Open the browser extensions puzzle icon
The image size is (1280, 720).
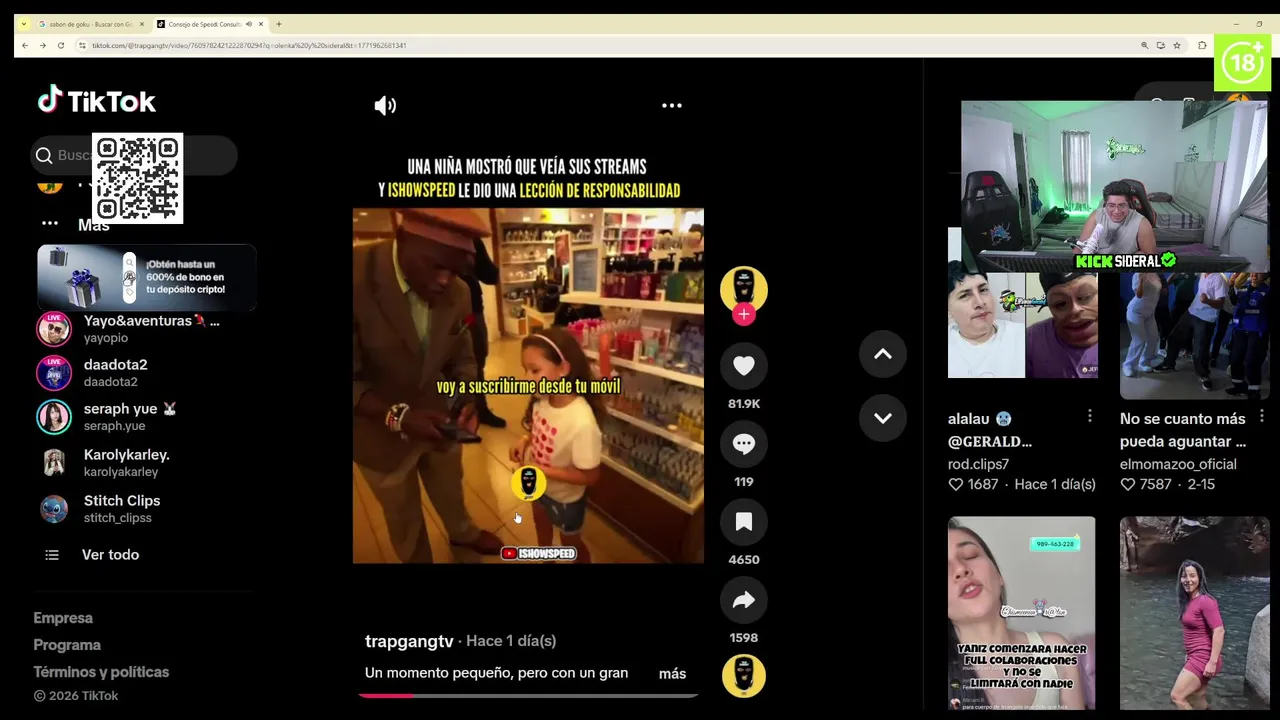[1202, 45]
